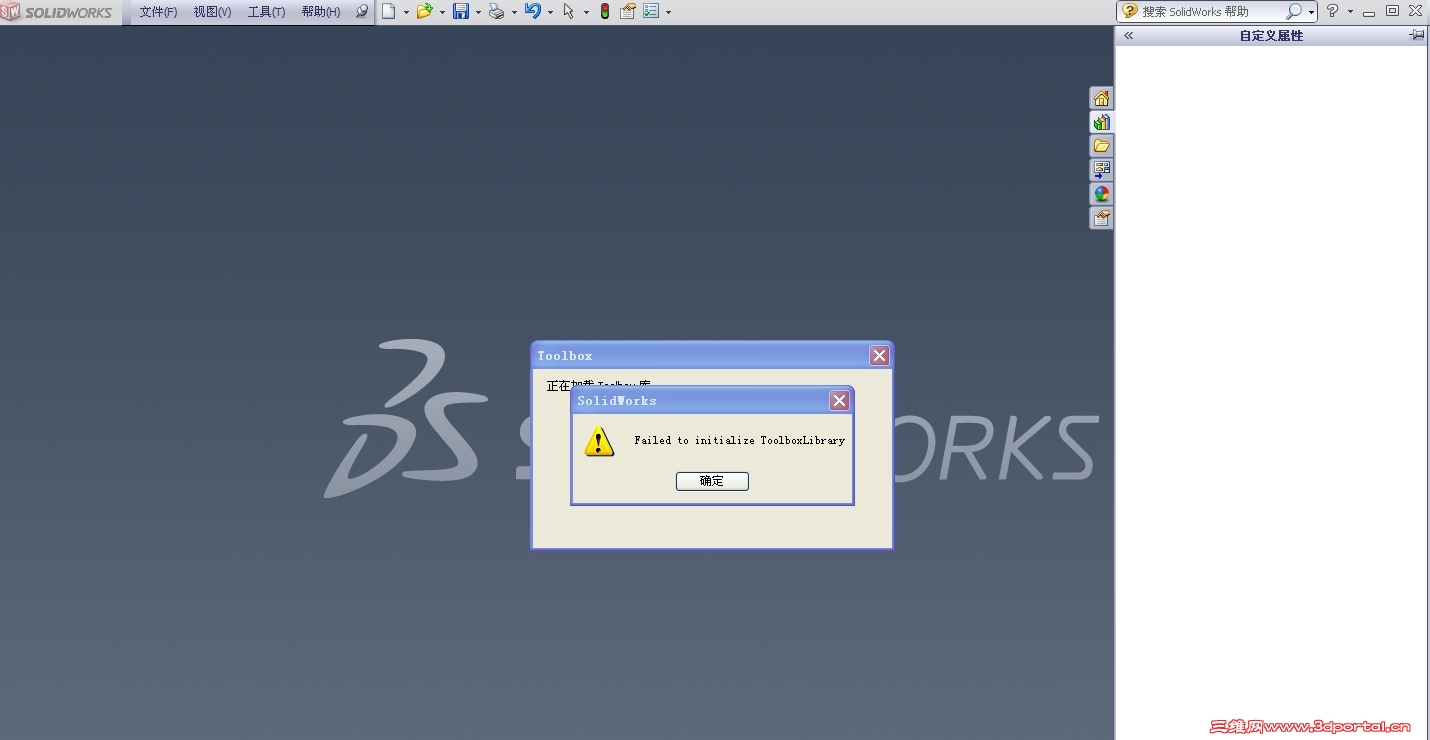Screen dimensions: 1430x740
Task: Click the magnifying glass search icon
Action: [x=1294, y=12]
